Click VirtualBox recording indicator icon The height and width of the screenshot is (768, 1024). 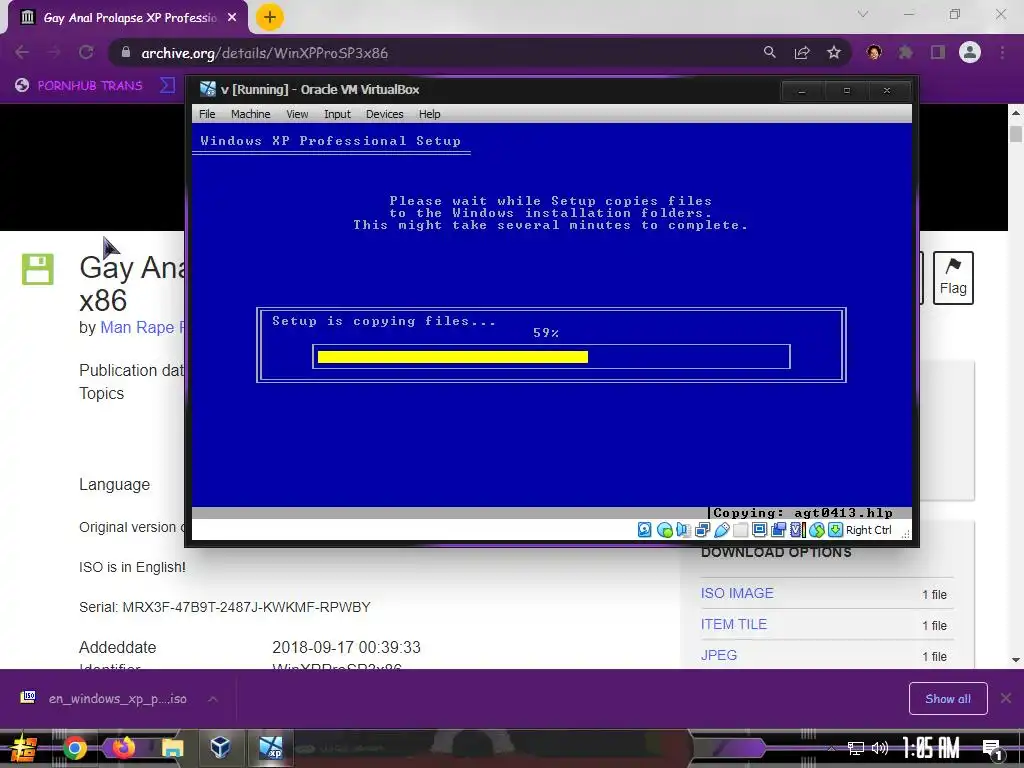pyautogui.click(x=778, y=530)
